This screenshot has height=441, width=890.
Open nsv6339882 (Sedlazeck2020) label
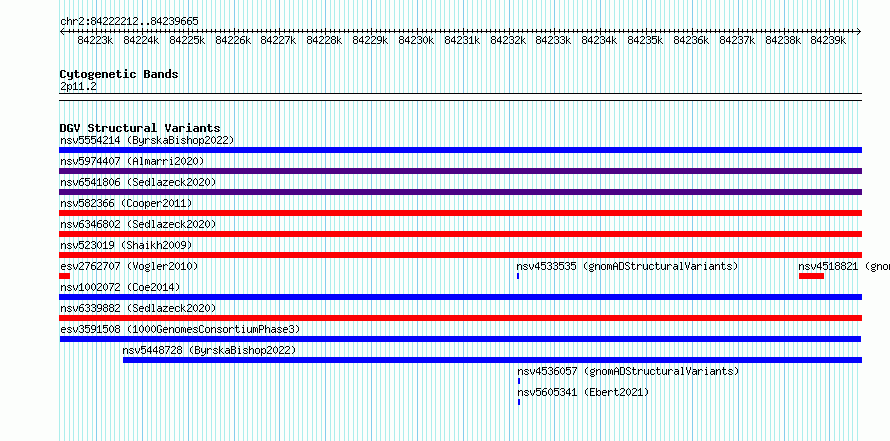(x=138, y=308)
